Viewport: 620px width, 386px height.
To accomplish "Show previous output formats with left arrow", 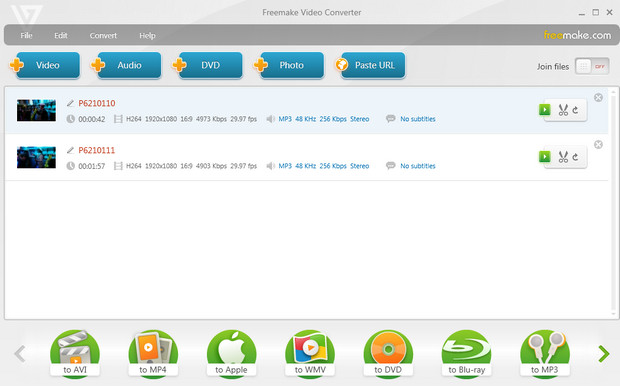I will 20,354.
